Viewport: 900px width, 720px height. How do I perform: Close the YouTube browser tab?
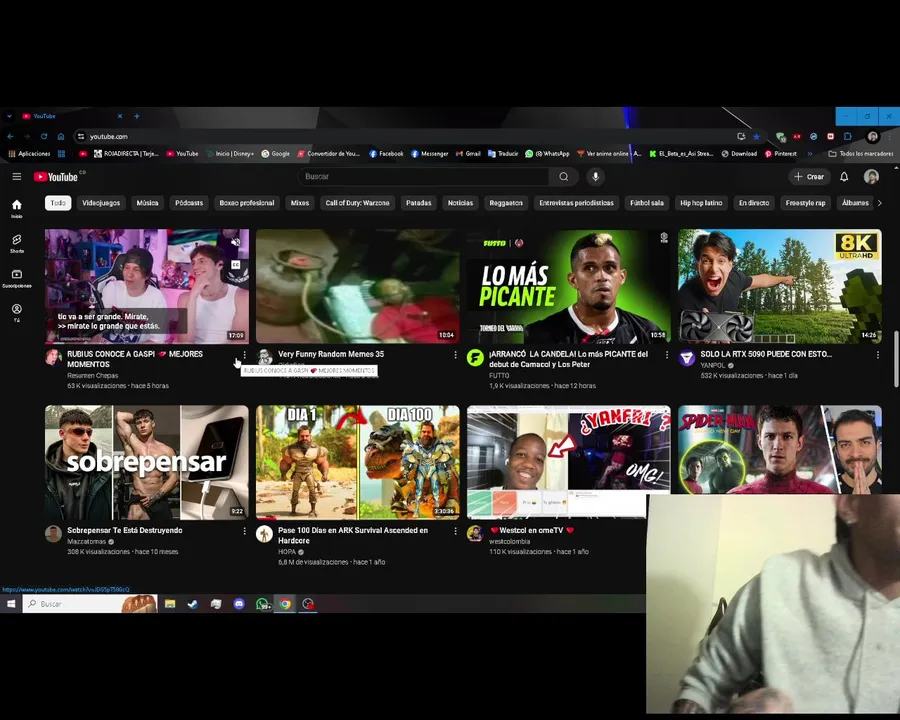pyautogui.click(x=120, y=116)
